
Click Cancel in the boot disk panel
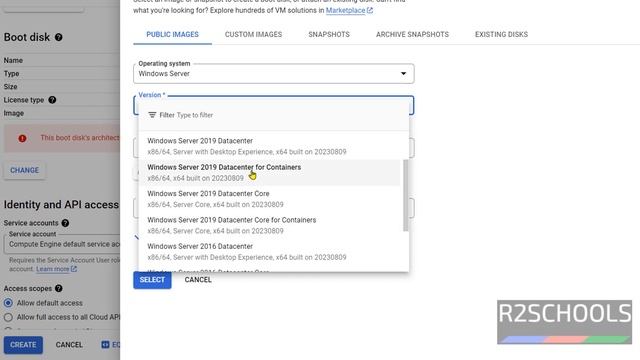198,280
